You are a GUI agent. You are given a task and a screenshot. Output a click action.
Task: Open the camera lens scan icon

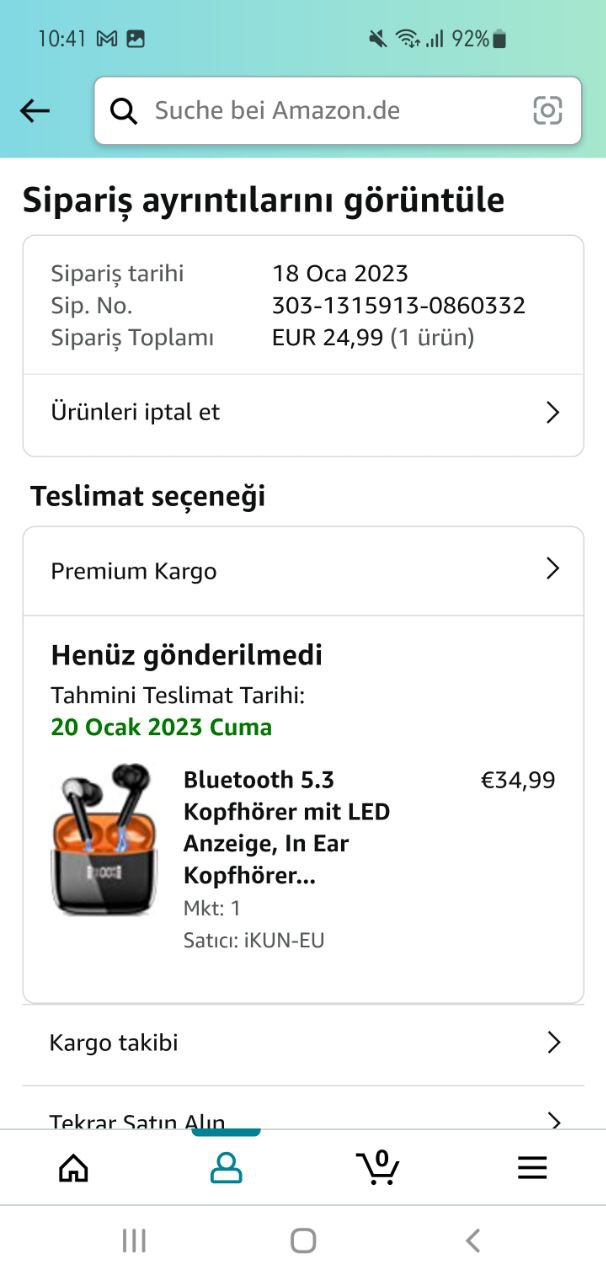point(547,111)
